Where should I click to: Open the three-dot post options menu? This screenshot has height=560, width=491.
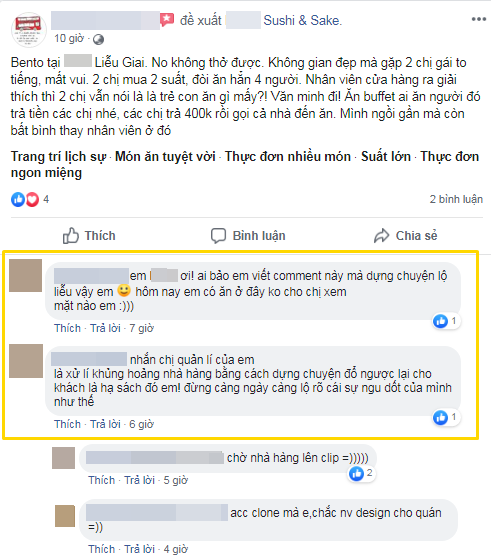pos(479,19)
